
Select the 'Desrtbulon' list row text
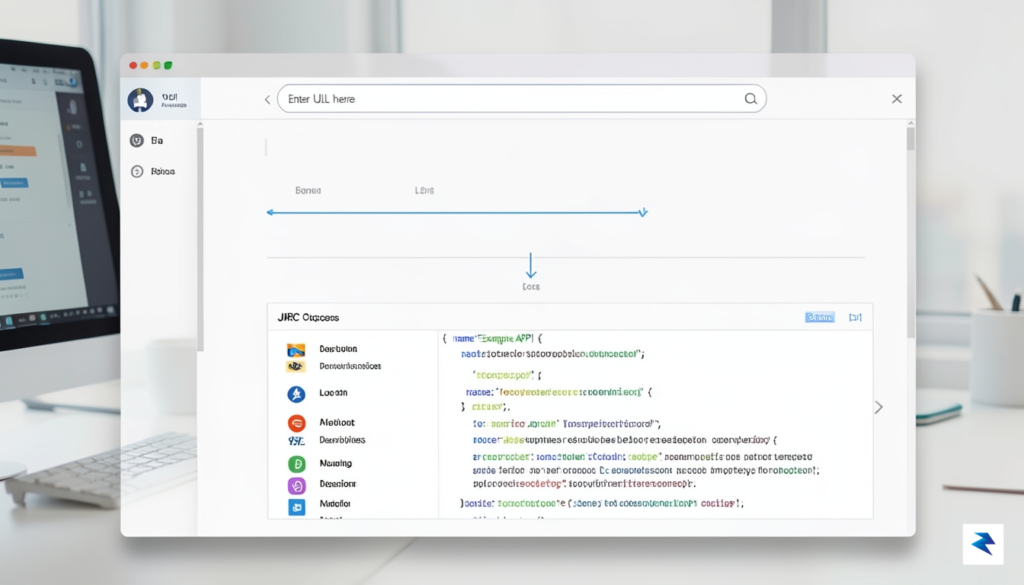point(338,349)
